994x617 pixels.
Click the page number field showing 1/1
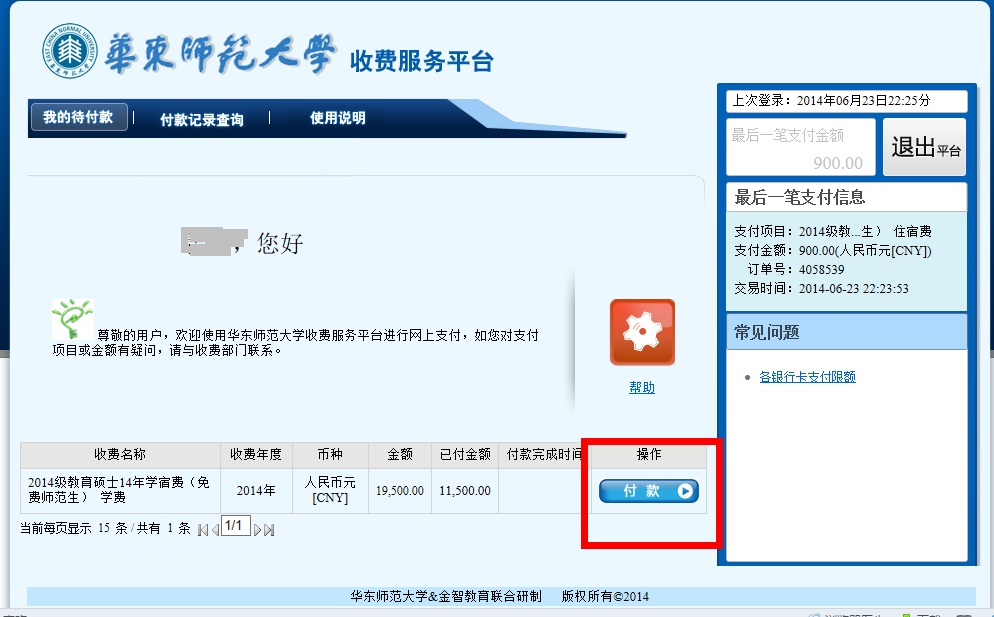(235, 526)
